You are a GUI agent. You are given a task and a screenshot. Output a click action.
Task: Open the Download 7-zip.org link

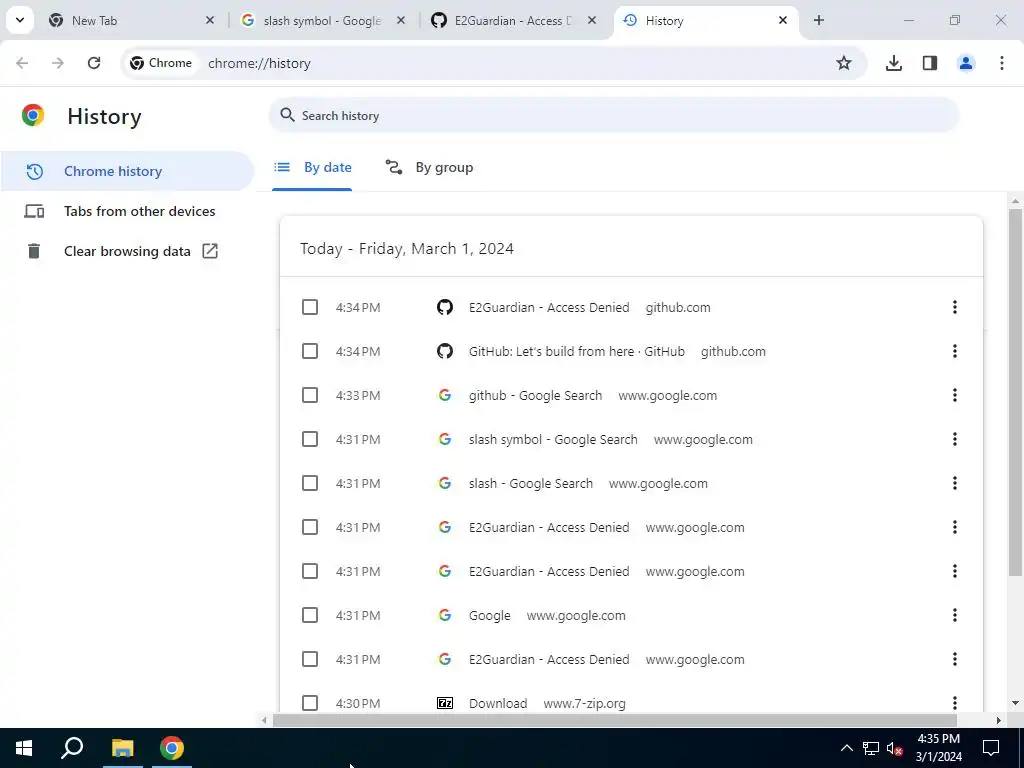click(x=498, y=703)
